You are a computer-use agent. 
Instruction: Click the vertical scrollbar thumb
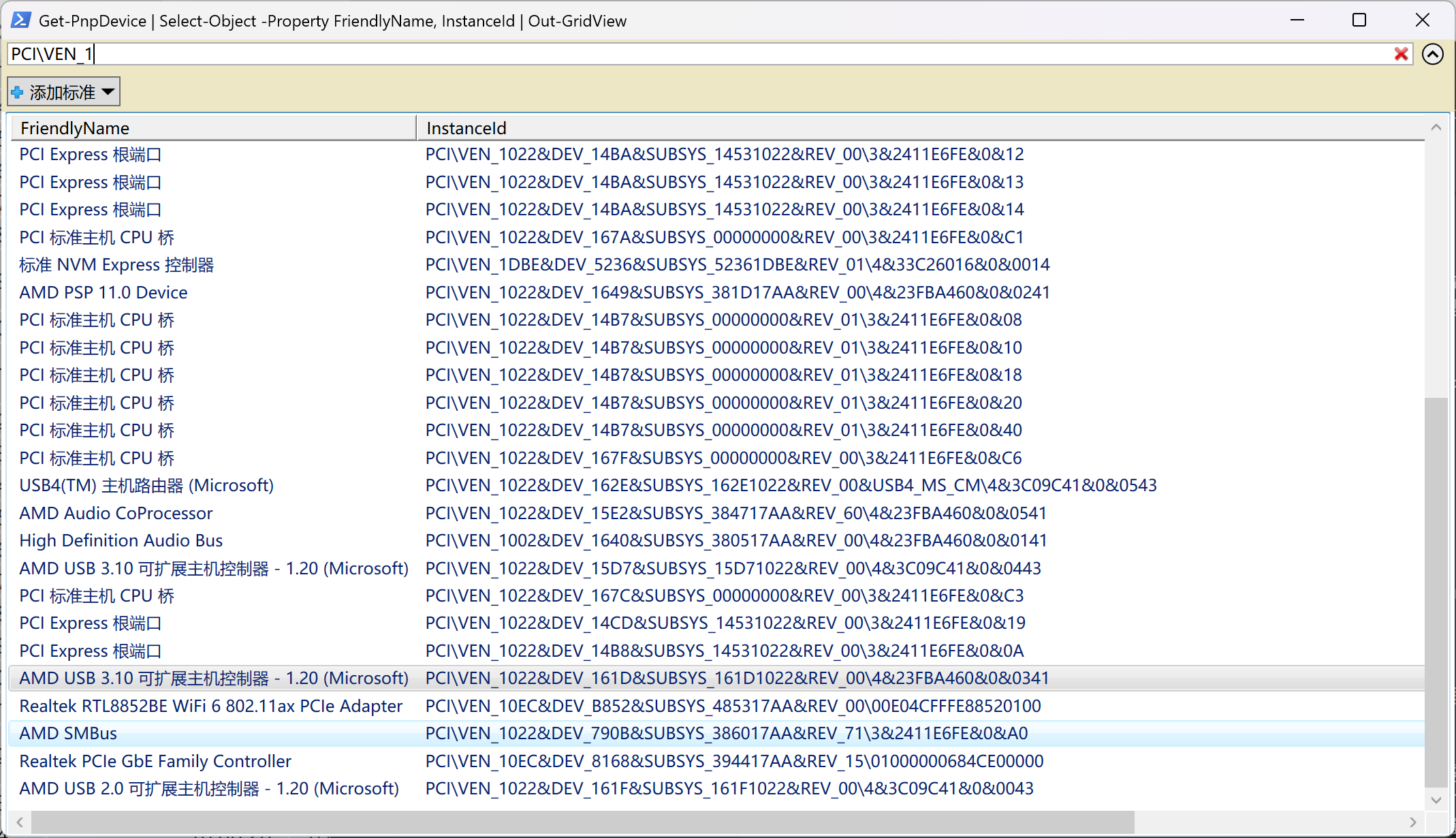(1436, 593)
